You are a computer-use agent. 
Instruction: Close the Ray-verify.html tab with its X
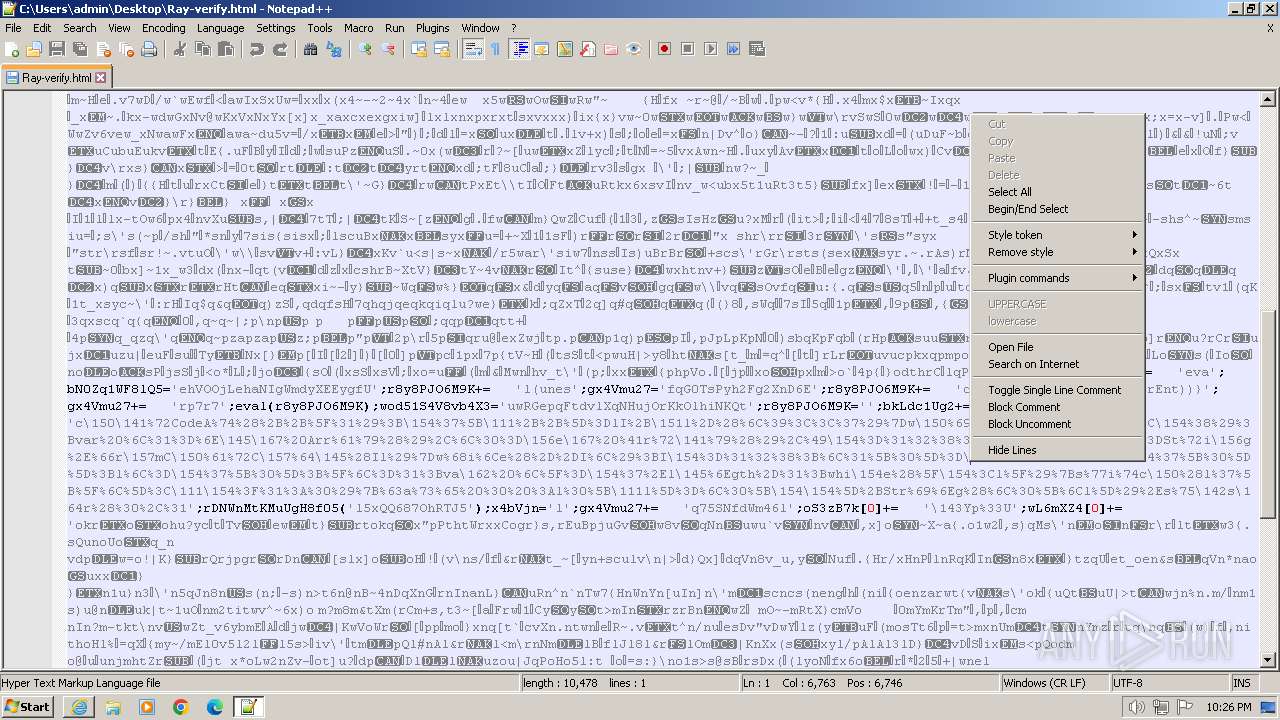pyautogui.click(x=100, y=77)
